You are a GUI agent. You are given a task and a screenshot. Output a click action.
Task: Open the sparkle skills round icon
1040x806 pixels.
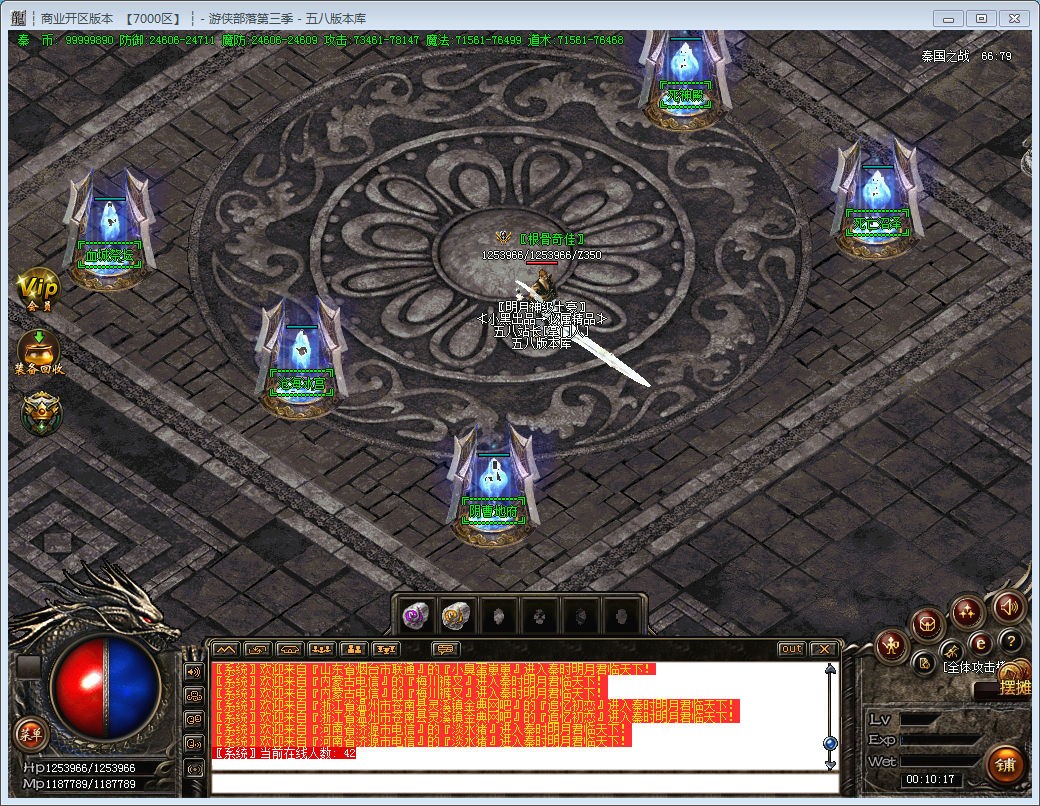(966, 612)
